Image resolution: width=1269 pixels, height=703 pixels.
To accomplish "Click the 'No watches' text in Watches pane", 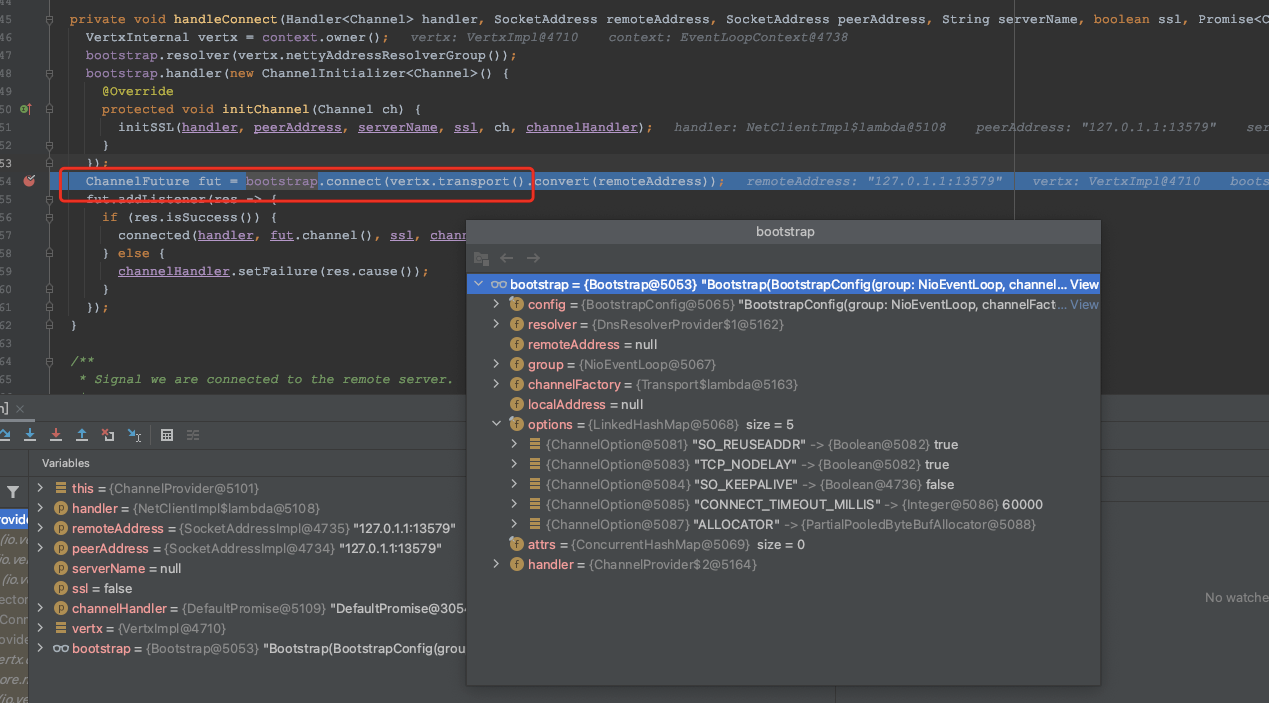I will click(x=1237, y=597).
